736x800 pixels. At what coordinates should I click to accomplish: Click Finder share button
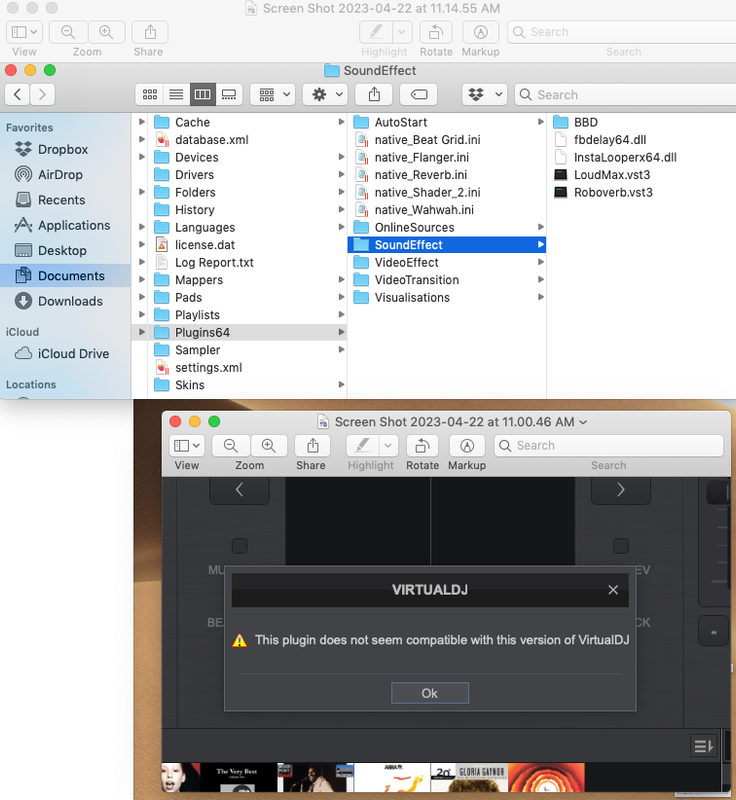pos(374,94)
